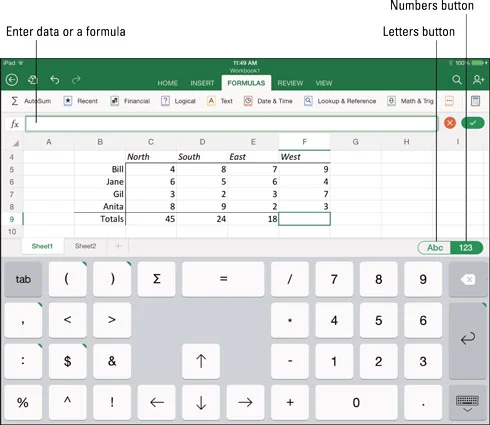Switch keyboard to 123 numbers mode
Viewport: 490px width, 425px height.
point(466,248)
